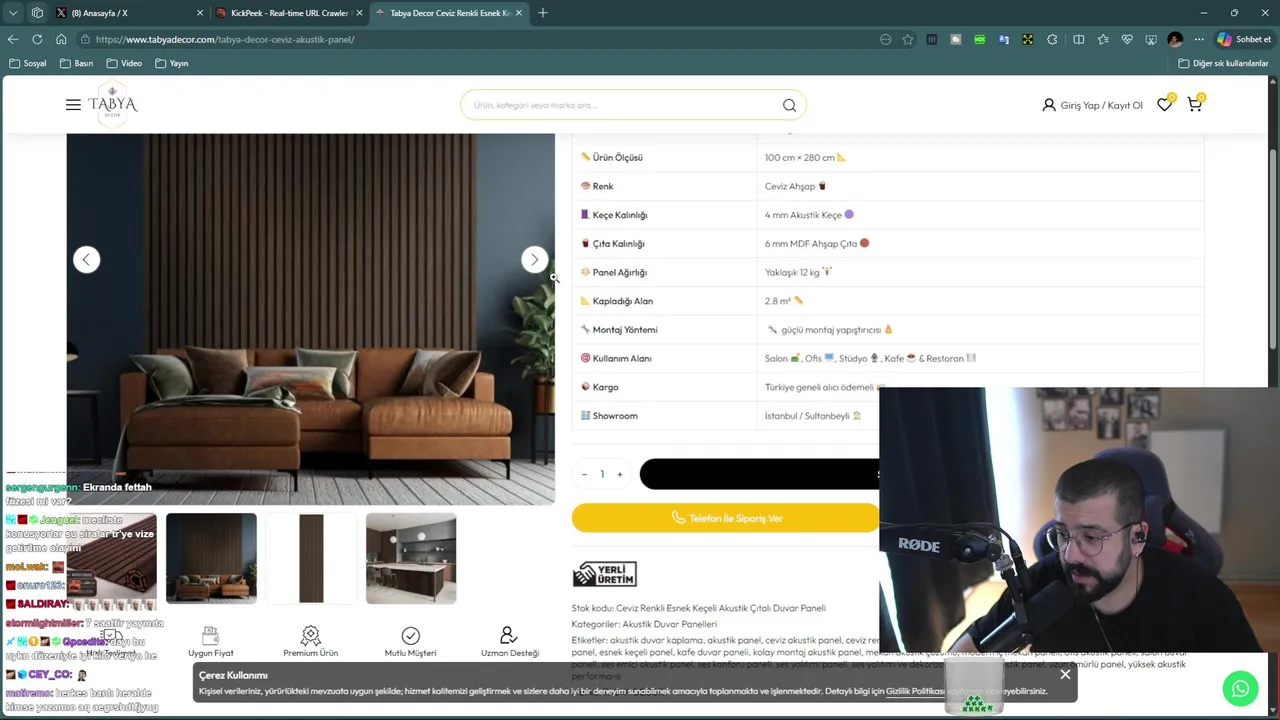Select the single panel strip thumbnail

tap(311, 558)
